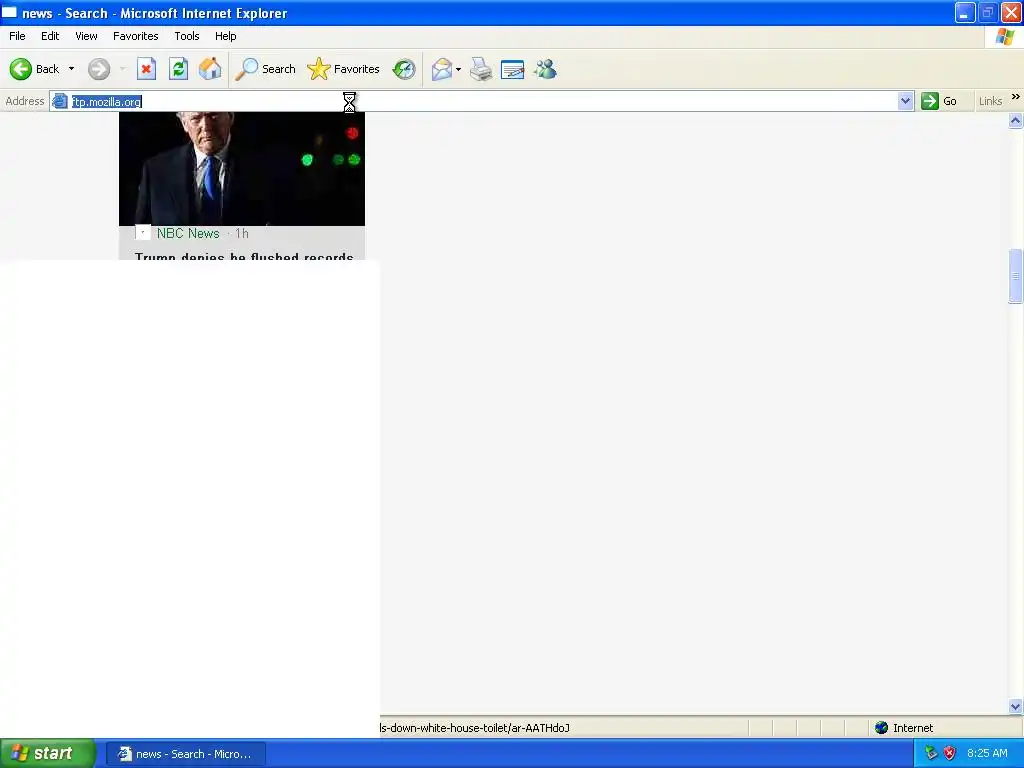Click the Edit page icon in the toolbar

513,69
